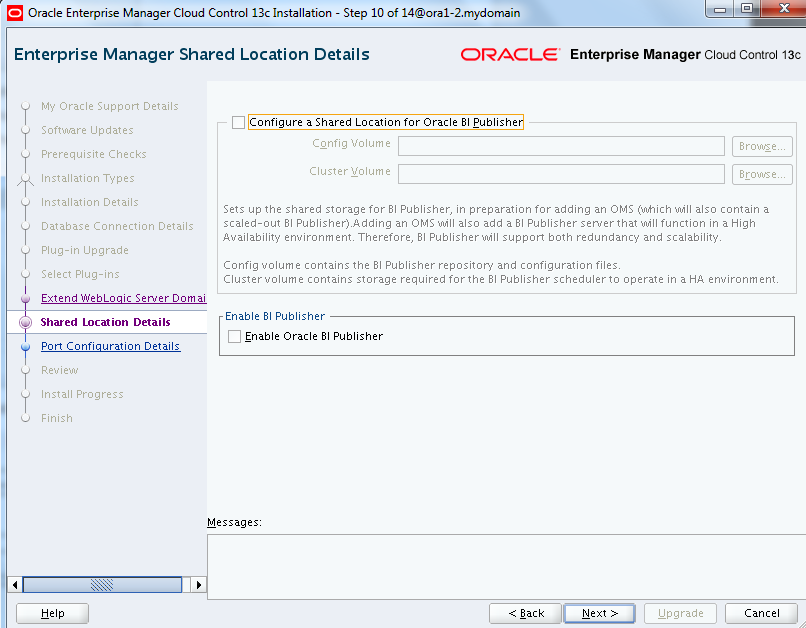
Task: Browse for the Config Volume location
Action: (762, 147)
